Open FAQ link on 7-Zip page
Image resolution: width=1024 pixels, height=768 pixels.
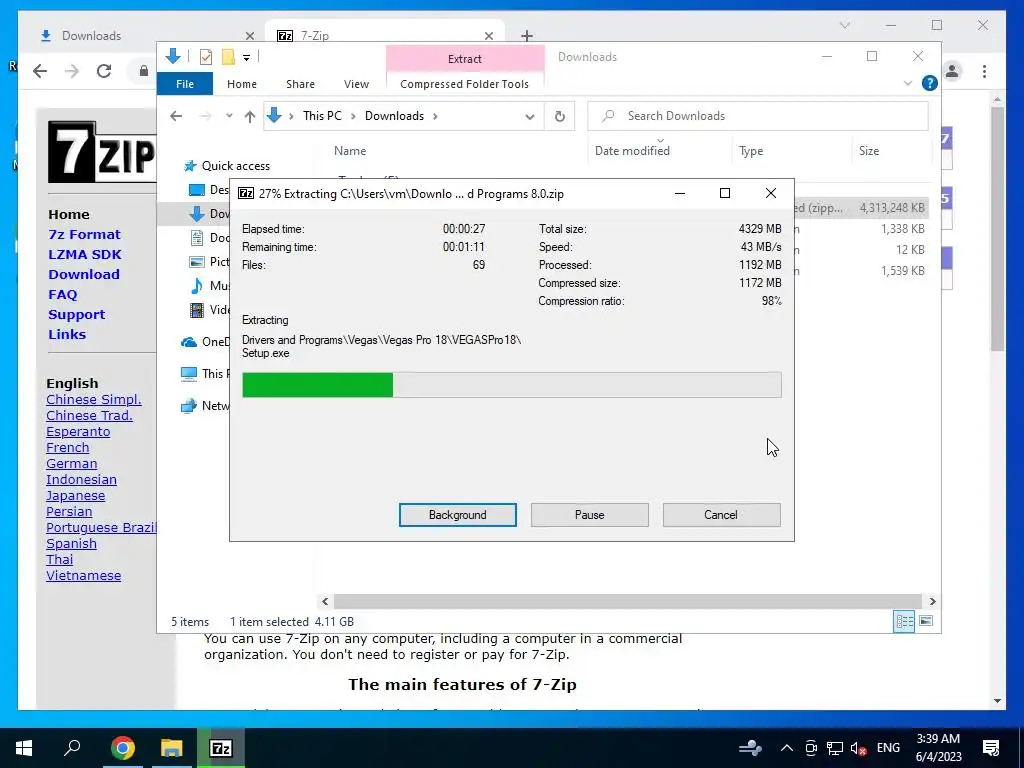63,295
